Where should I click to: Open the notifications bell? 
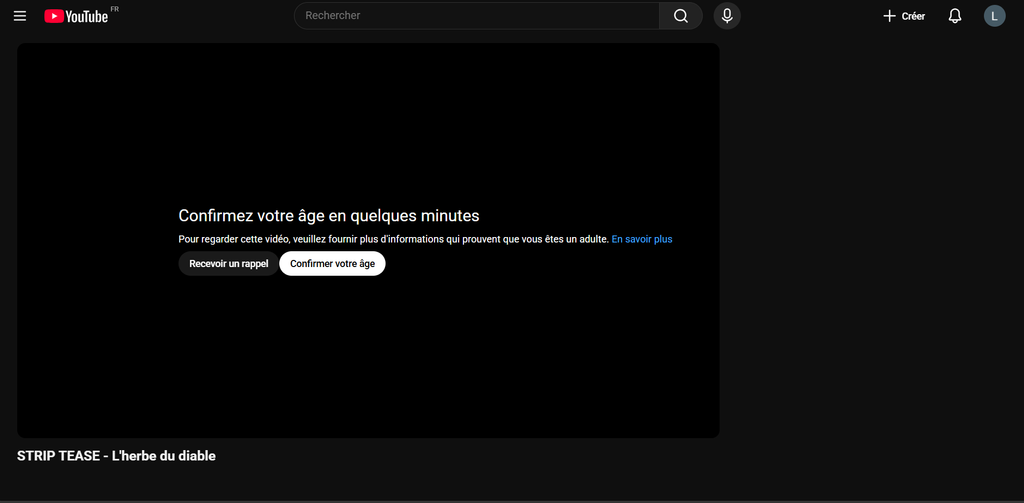click(x=955, y=16)
